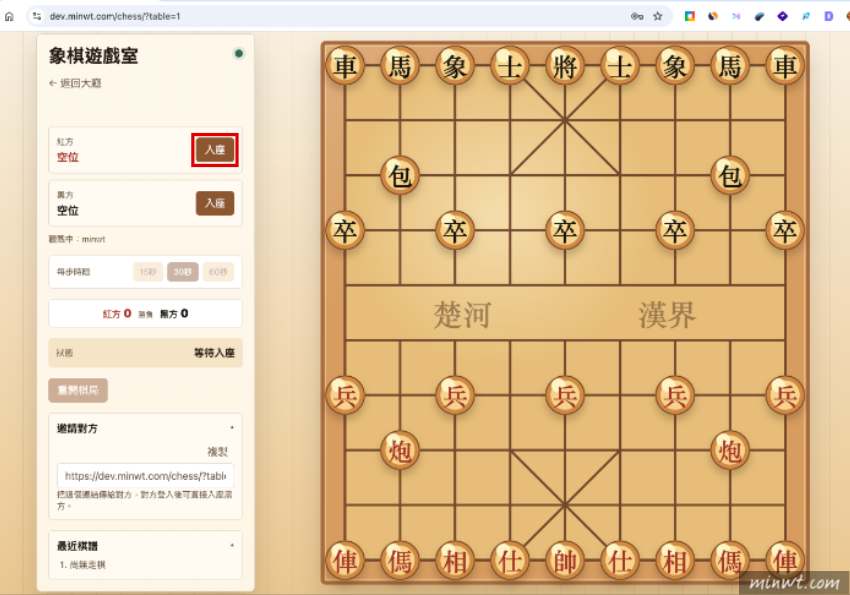Click the 等待入座 status text

pos(214,353)
